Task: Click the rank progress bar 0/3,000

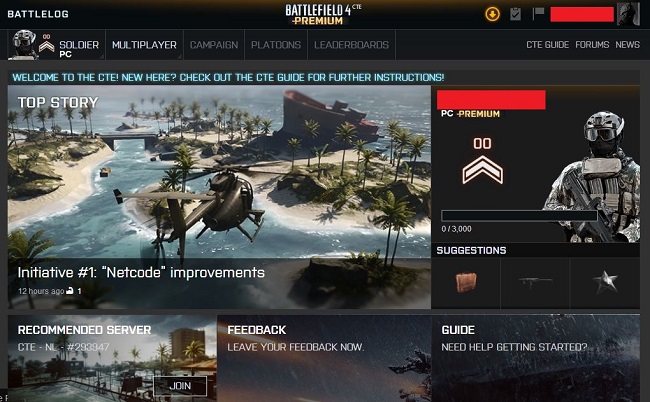Action: [x=519, y=216]
